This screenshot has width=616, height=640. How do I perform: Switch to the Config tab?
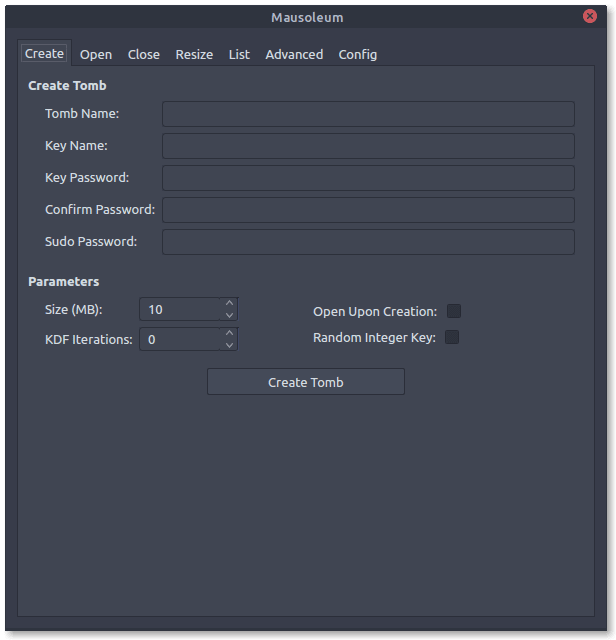tap(357, 54)
